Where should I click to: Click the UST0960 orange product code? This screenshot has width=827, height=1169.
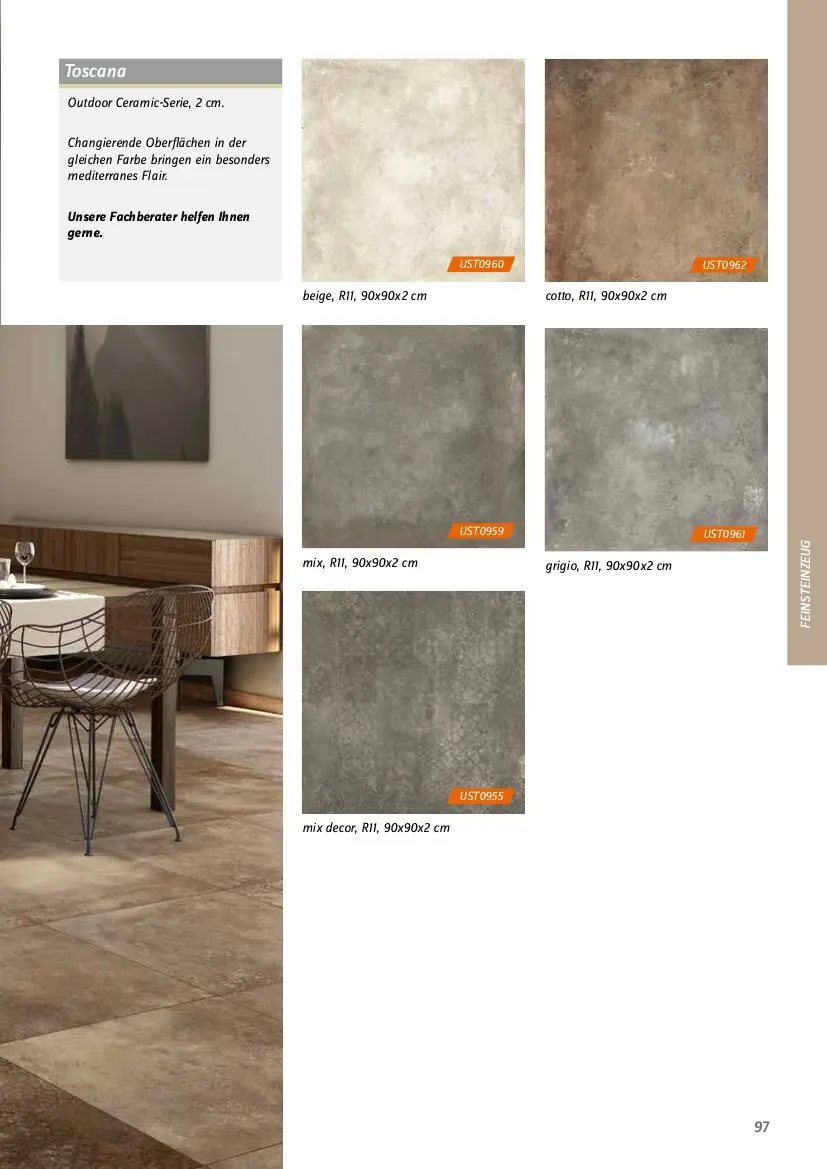[481, 264]
